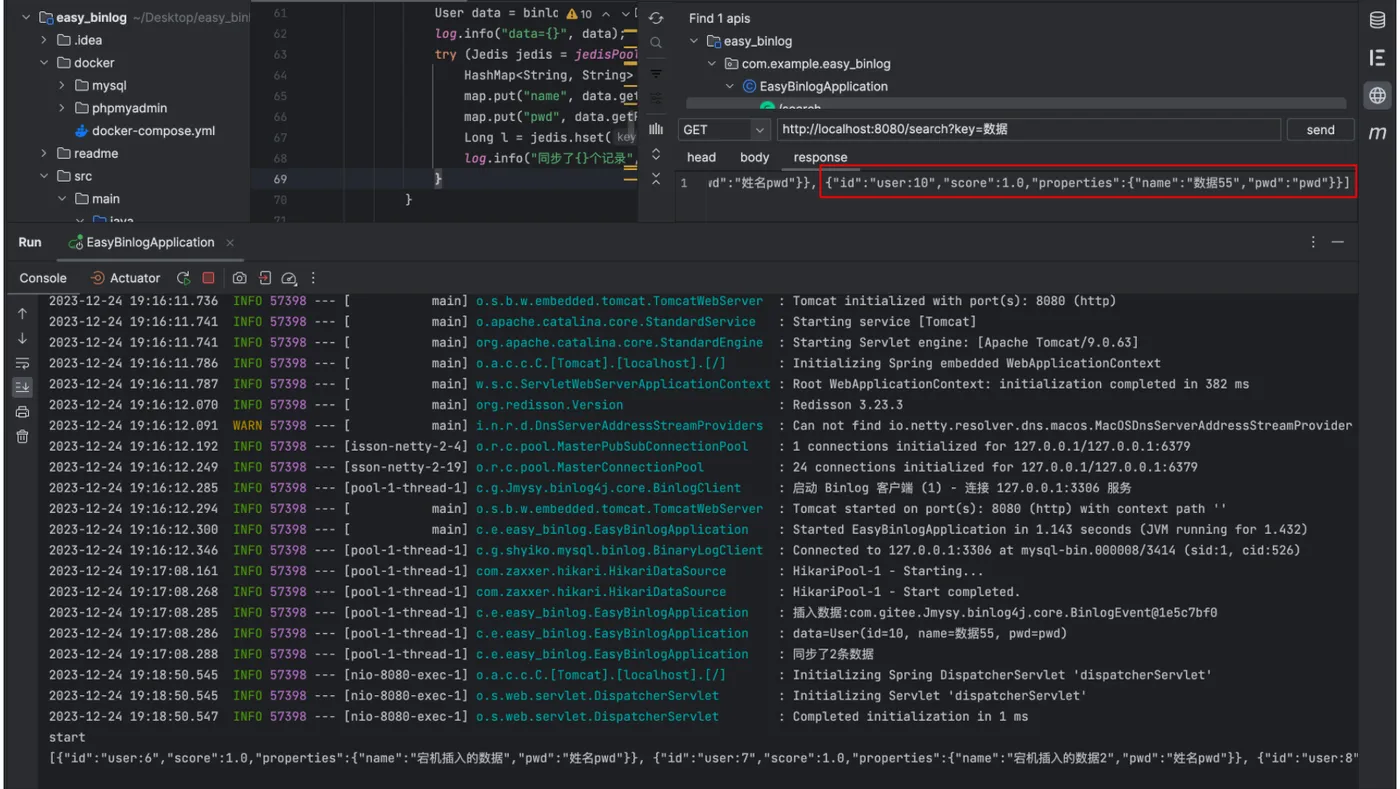Image resolution: width=1400 pixels, height=789 pixels.
Task: Toggle scroll to end of console
Action: pos(22,387)
